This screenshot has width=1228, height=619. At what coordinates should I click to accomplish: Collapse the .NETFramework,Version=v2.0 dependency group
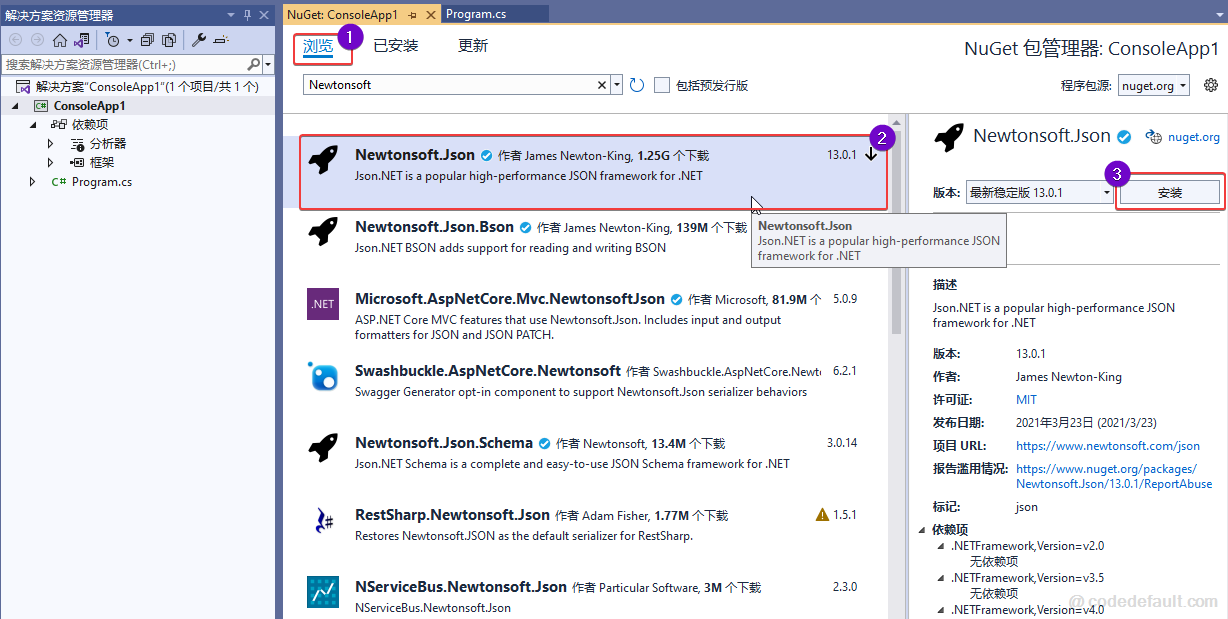coord(940,547)
